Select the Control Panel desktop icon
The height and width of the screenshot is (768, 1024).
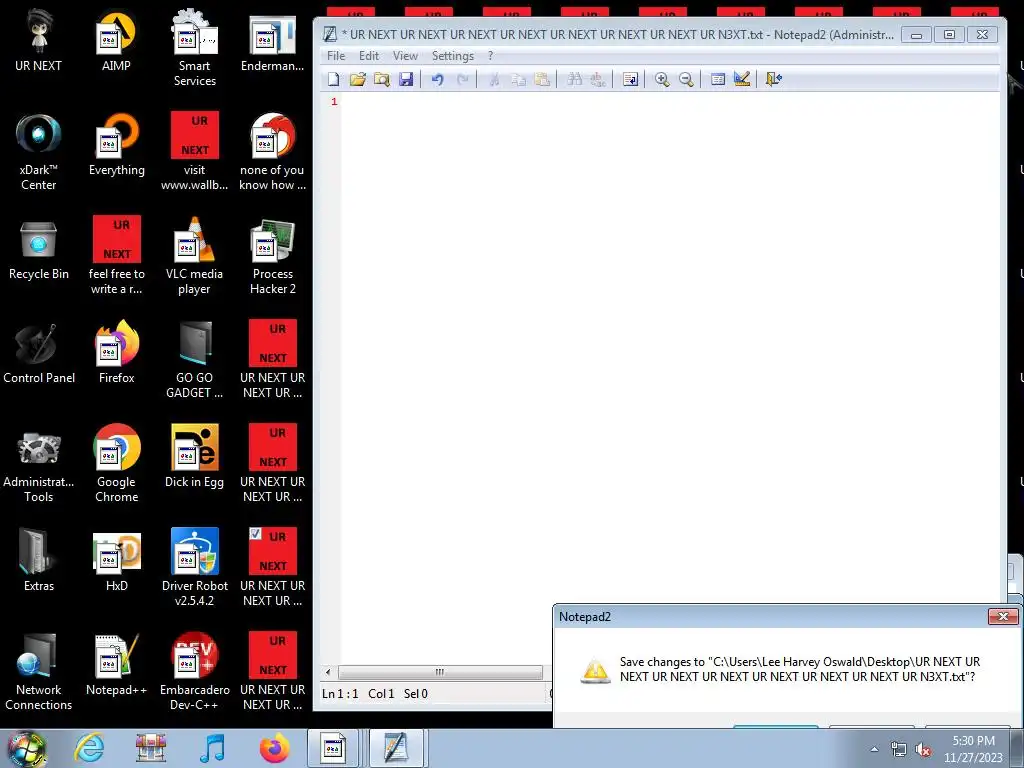pos(39,353)
